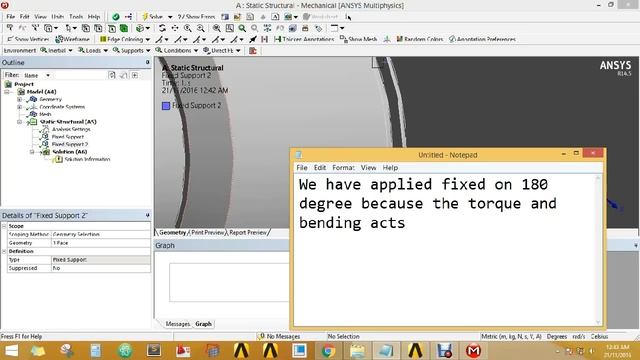The width and height of the screenshot is (640, 360).
Task: Click the Suppressed No field
Action: pyautogui.click(x=101, y=268)
